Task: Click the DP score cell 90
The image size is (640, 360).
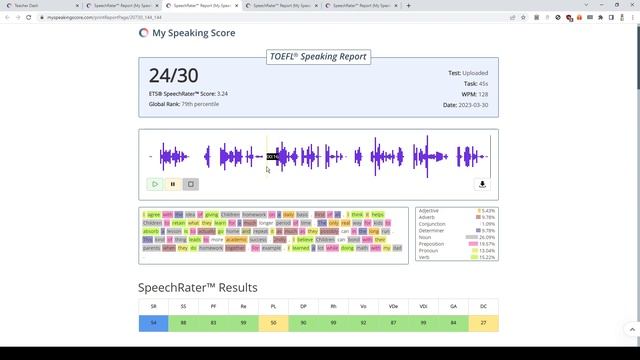Action: coord(303,323)
